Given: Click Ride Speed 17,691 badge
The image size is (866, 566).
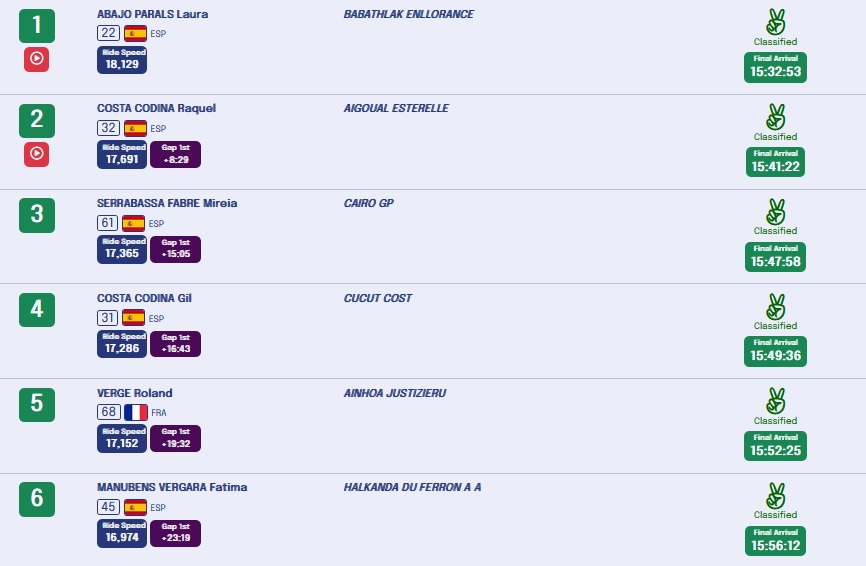Looking at the screenshot, I should [x=122, y=154].
